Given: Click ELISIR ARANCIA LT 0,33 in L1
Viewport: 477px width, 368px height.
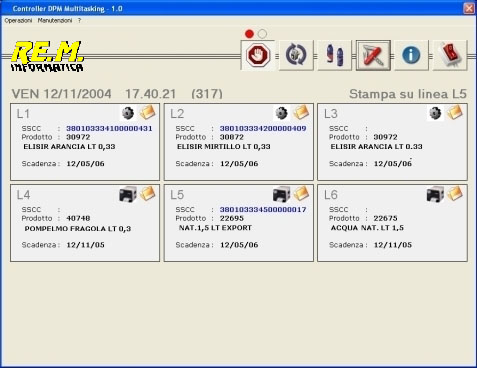Looking at the screenshot, I should coord(69,147).
